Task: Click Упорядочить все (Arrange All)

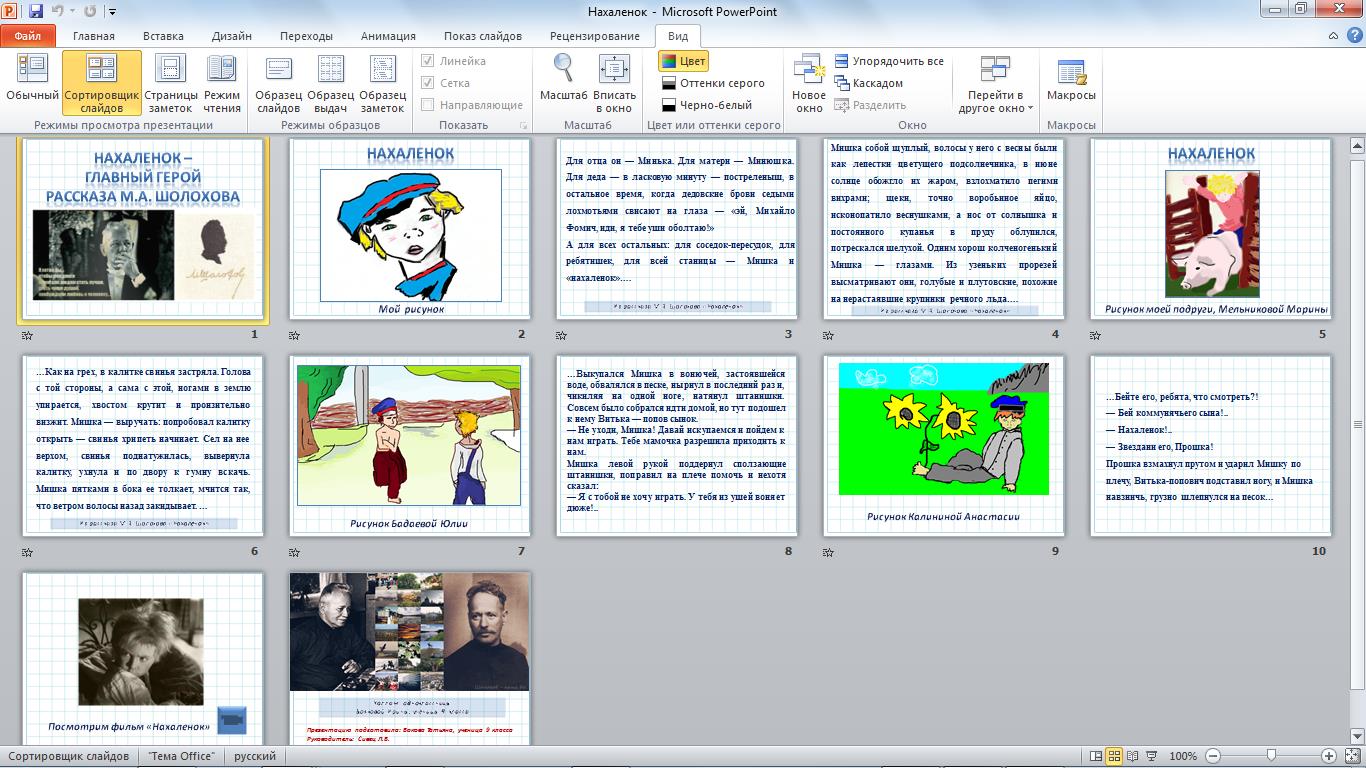Action: coord(888,61)
